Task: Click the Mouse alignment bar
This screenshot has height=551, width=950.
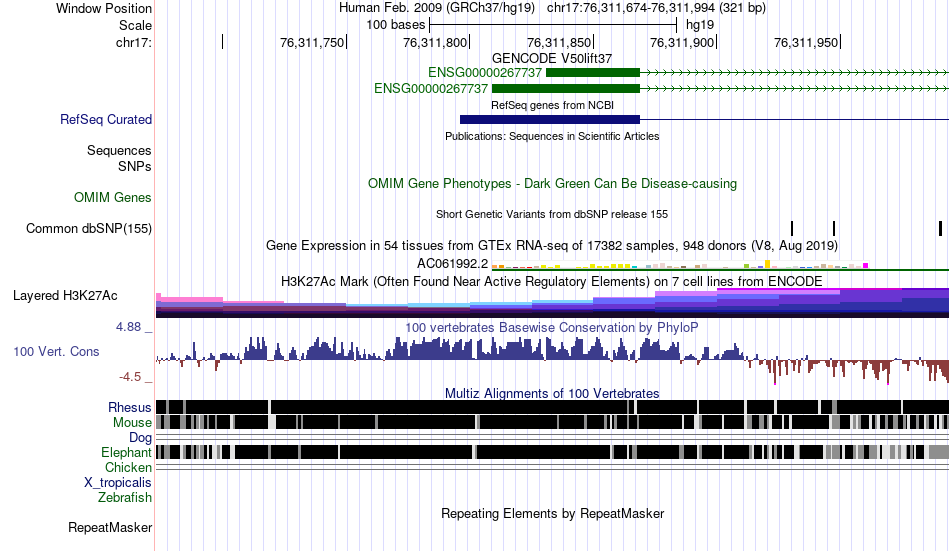Action: click(x=552, y=422)
